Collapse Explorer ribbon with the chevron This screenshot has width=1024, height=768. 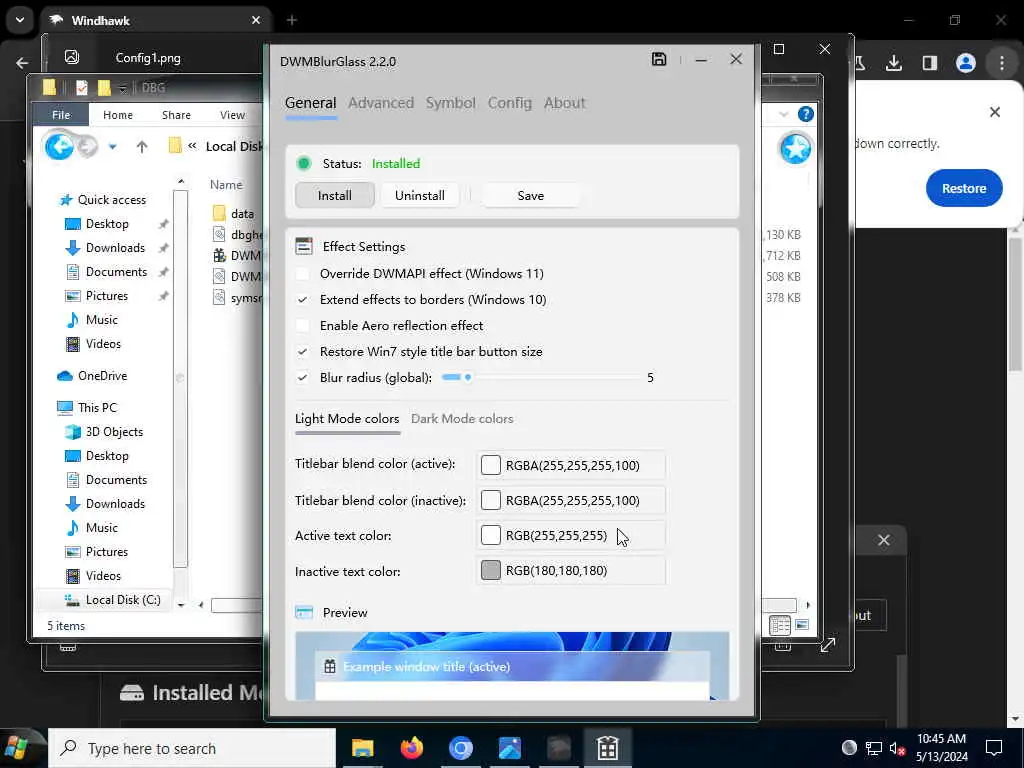784,114
